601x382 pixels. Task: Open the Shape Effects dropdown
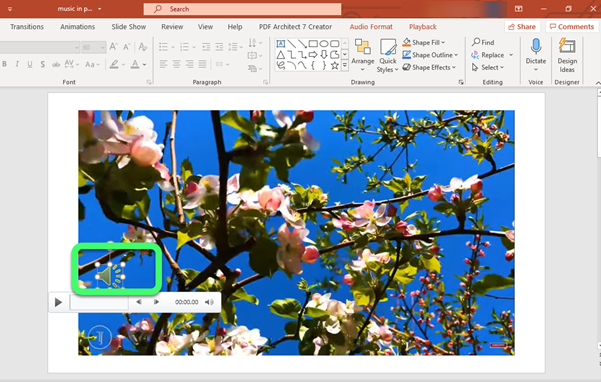(429, 67)
